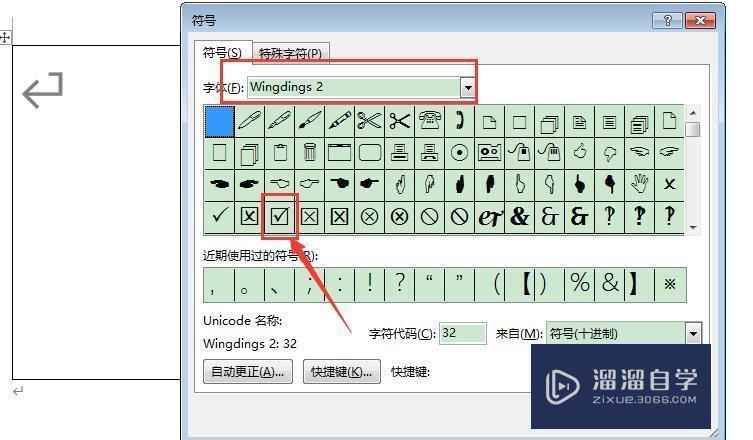Select the highlighted blue blank symbol cell
This screenshot has height=440, width=753.
point(219,121)
